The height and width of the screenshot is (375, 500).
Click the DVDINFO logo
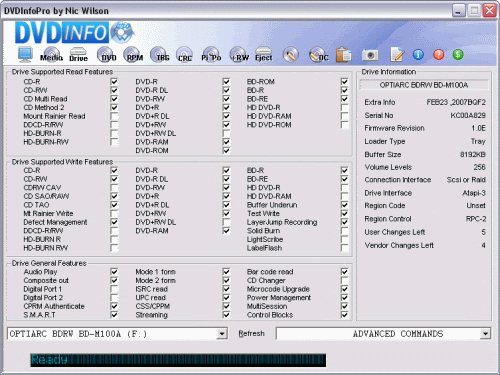coord(74,33)
